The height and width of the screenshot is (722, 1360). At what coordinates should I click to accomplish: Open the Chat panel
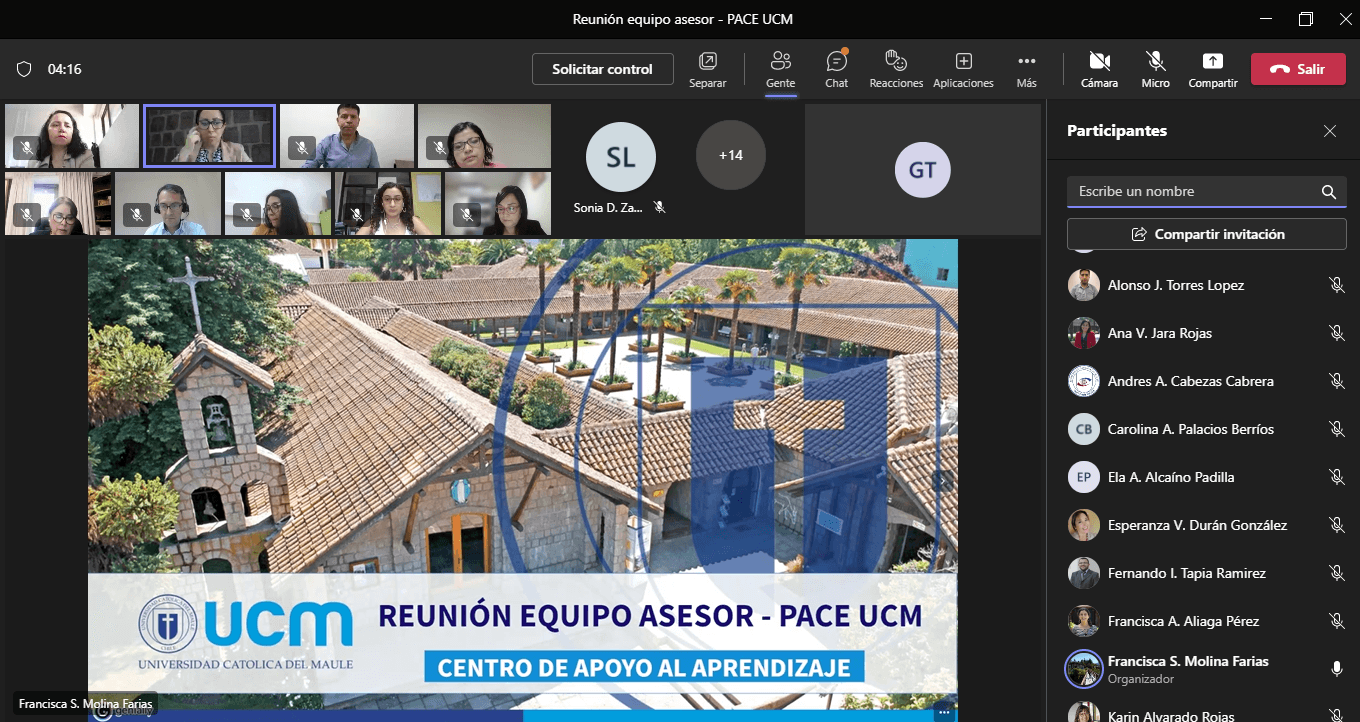[x=836, y=69]
